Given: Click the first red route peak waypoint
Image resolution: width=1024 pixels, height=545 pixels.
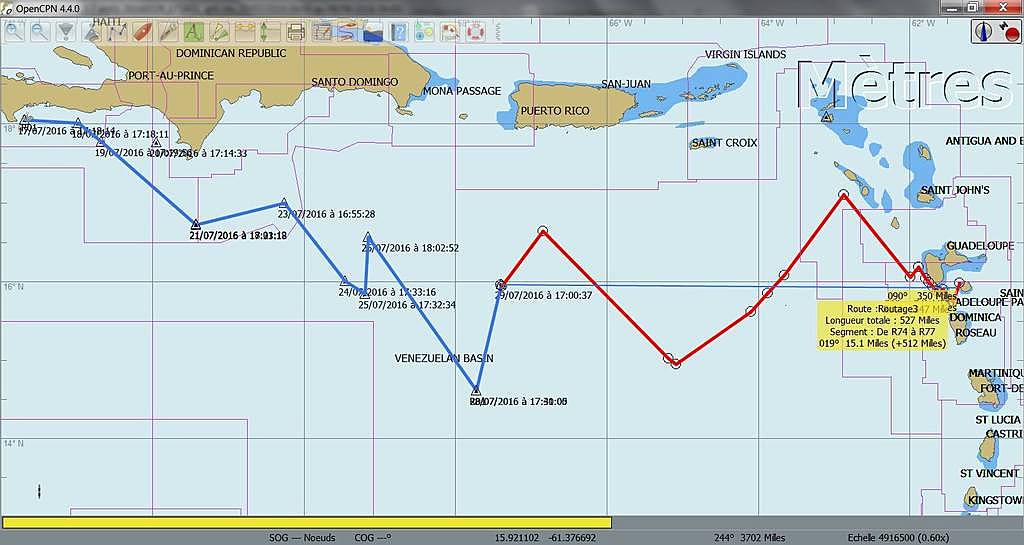Looking at the screenshot, I should [543, 230].
